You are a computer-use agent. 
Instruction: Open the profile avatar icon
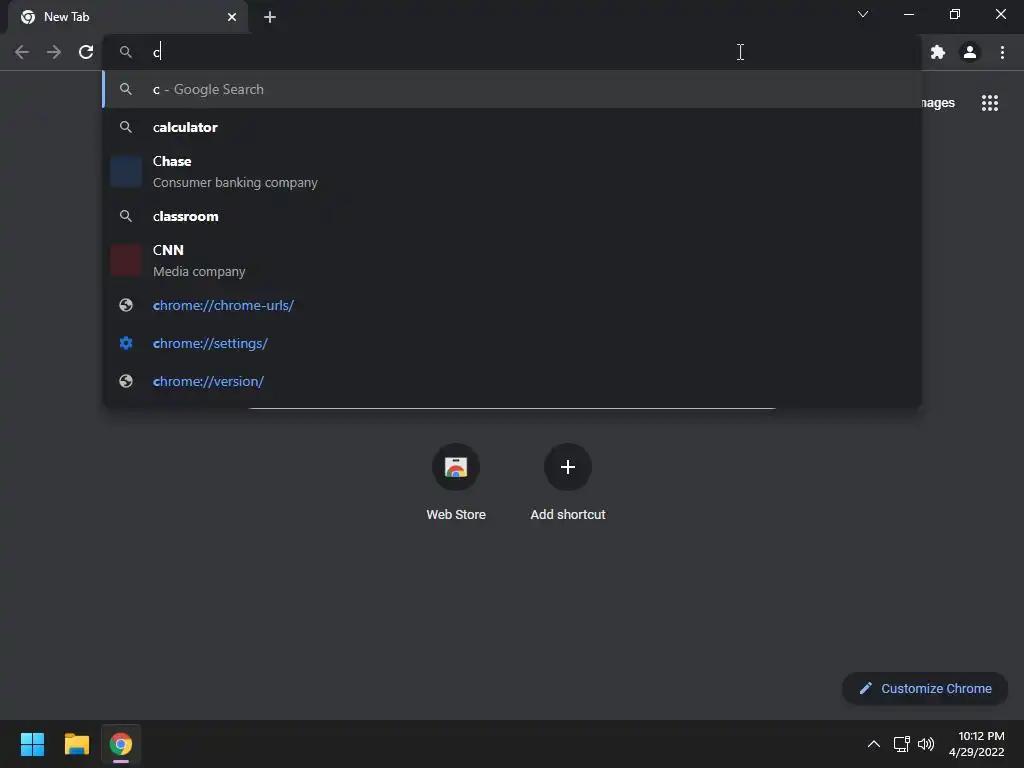point(970,52)
